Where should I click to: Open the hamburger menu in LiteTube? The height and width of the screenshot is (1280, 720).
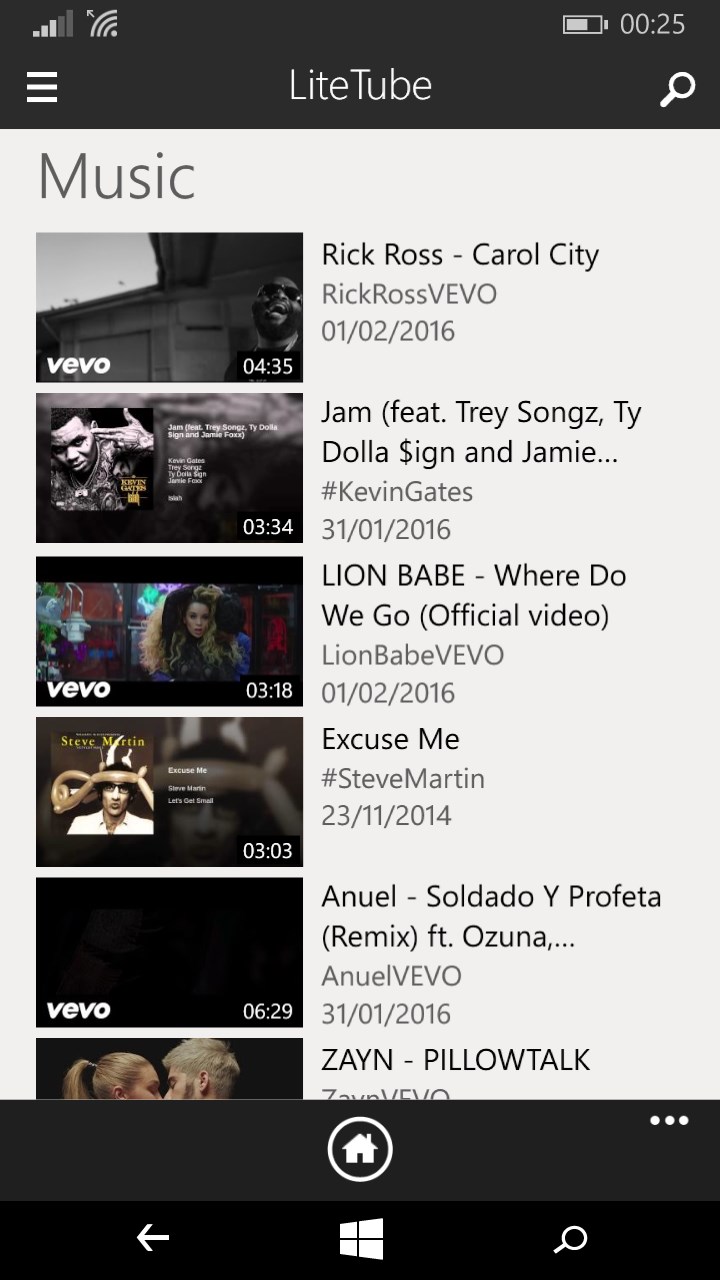42,87
